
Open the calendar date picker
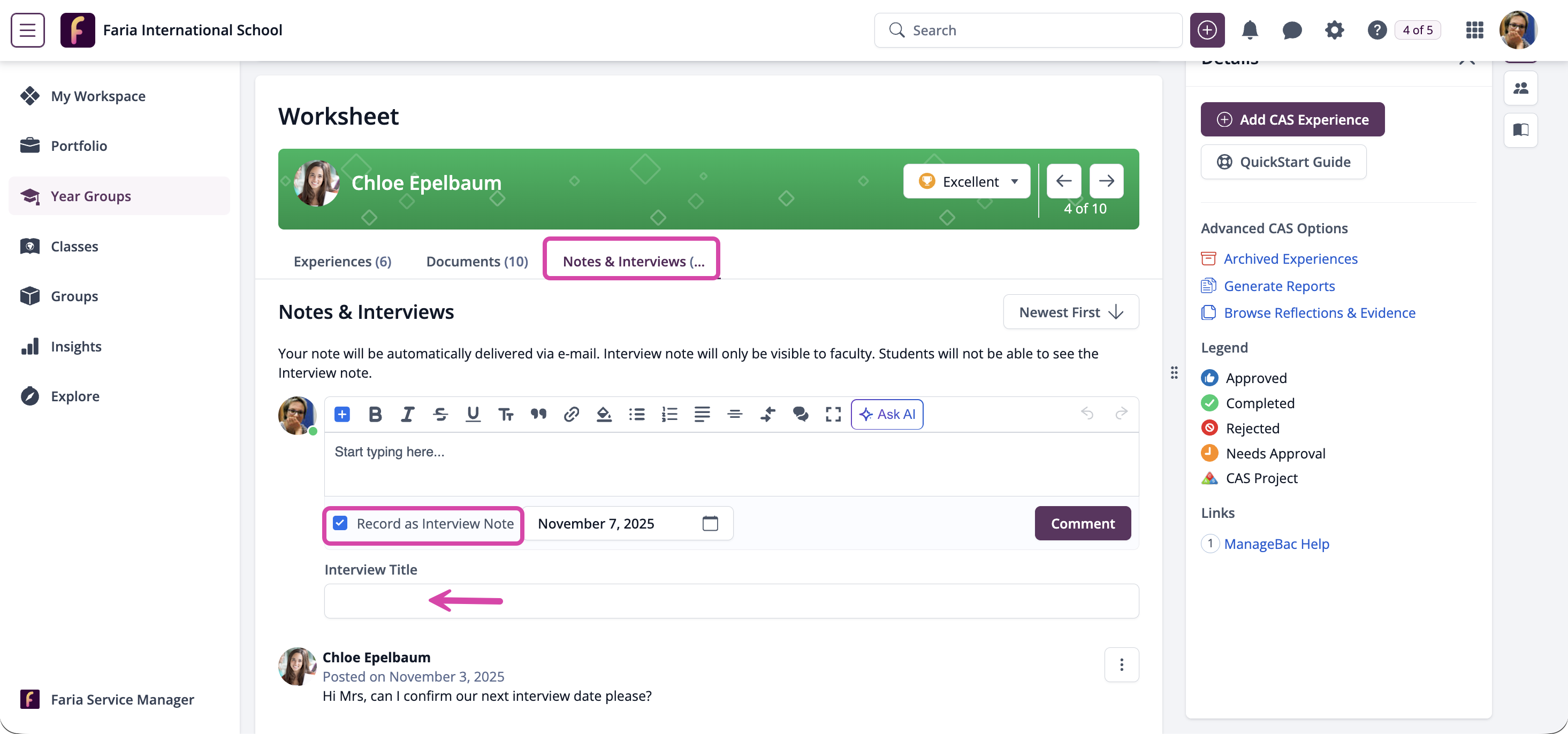click(710, 523)
